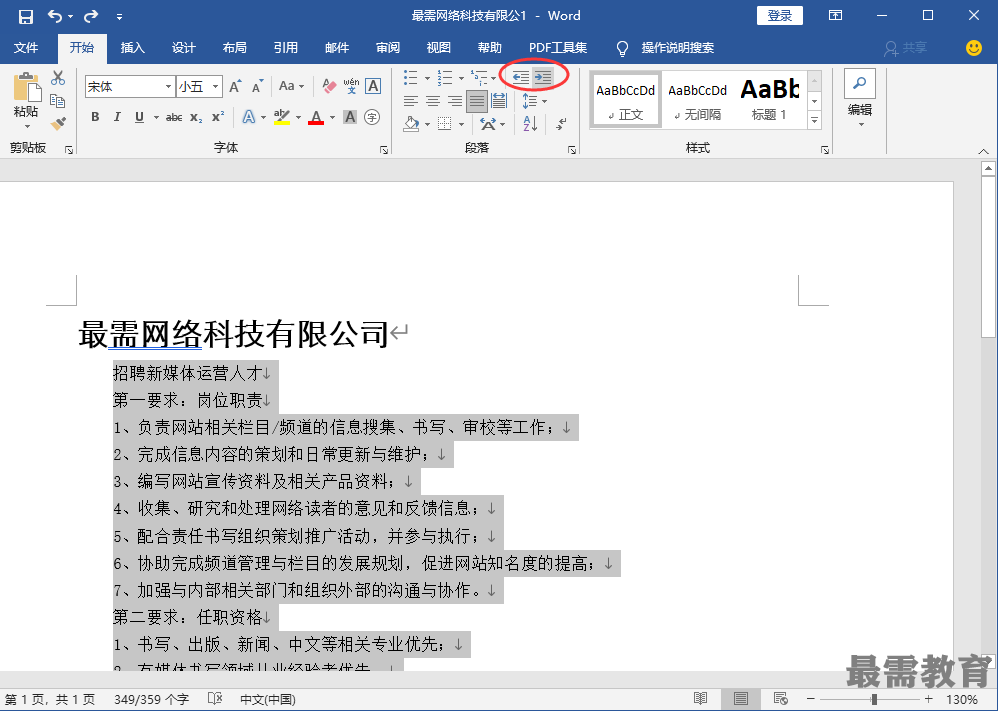Apply distributed alignment
Screen dimensions: 998x711
tap(499, 101)
